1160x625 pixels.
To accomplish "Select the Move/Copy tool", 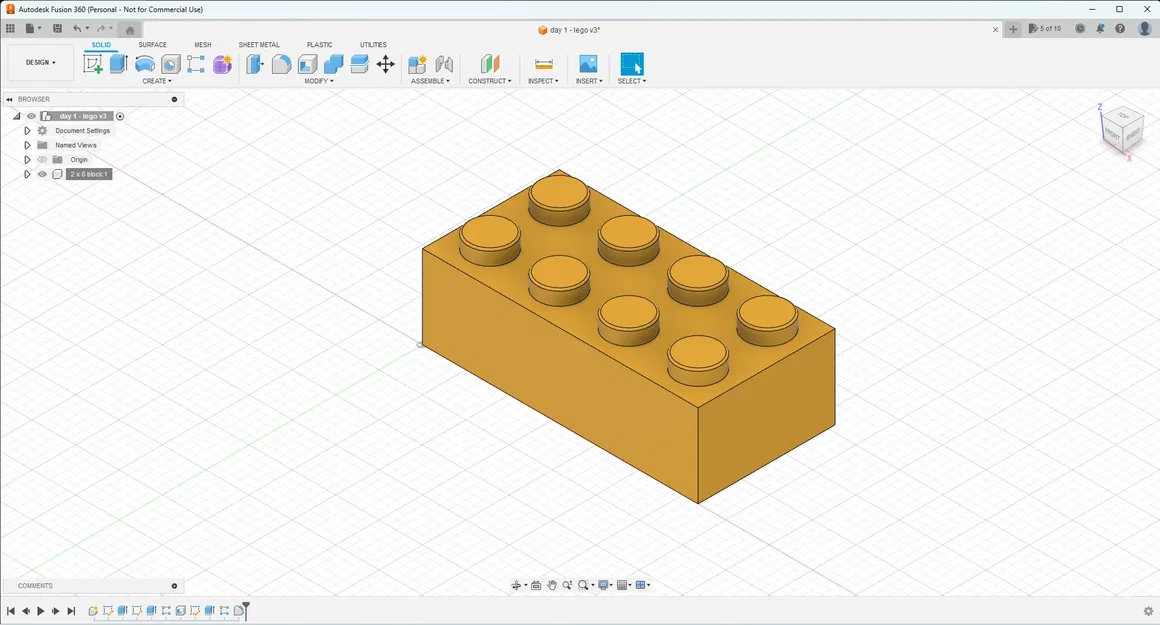I will (385, 64).
